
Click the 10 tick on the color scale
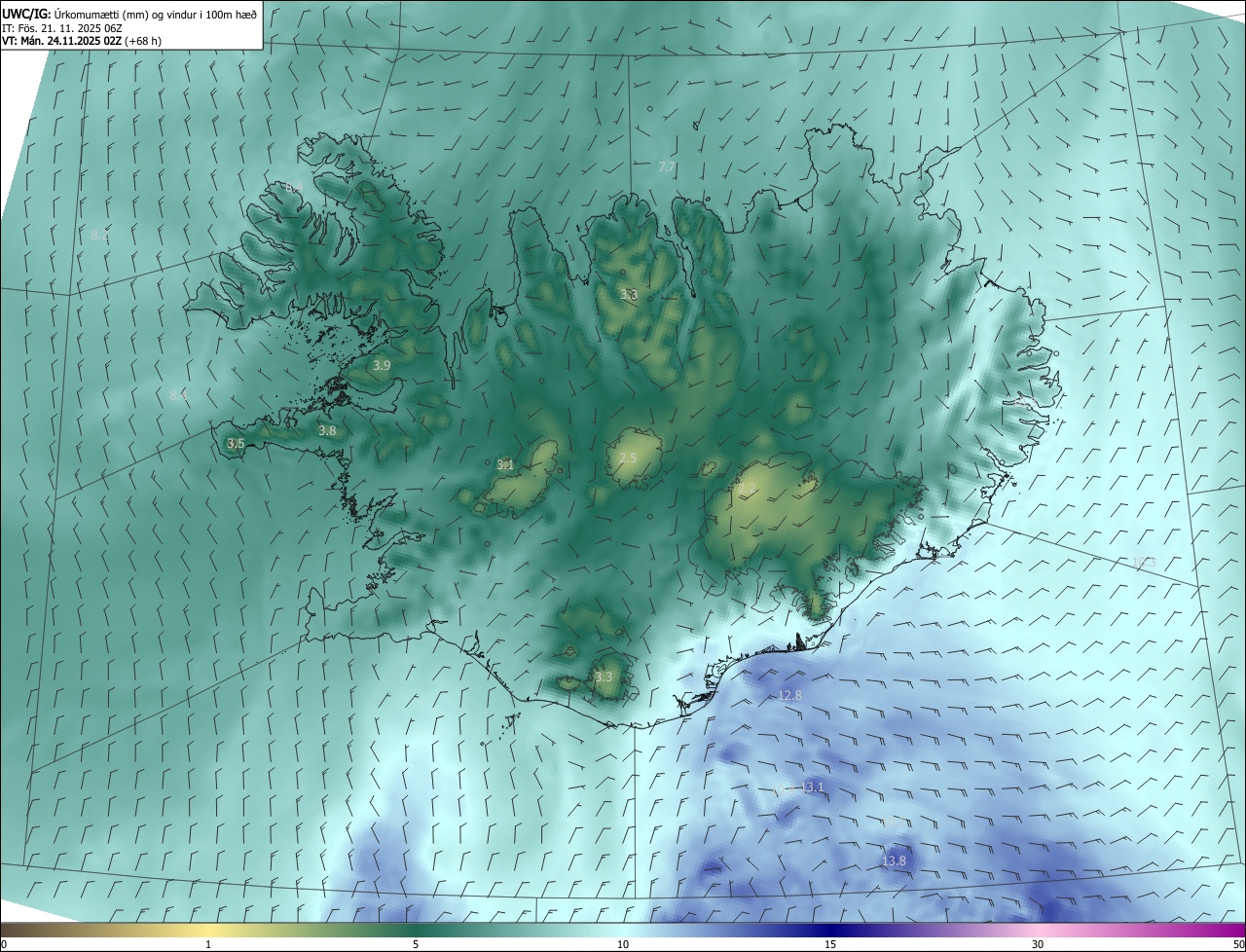(x=623, y=944)
